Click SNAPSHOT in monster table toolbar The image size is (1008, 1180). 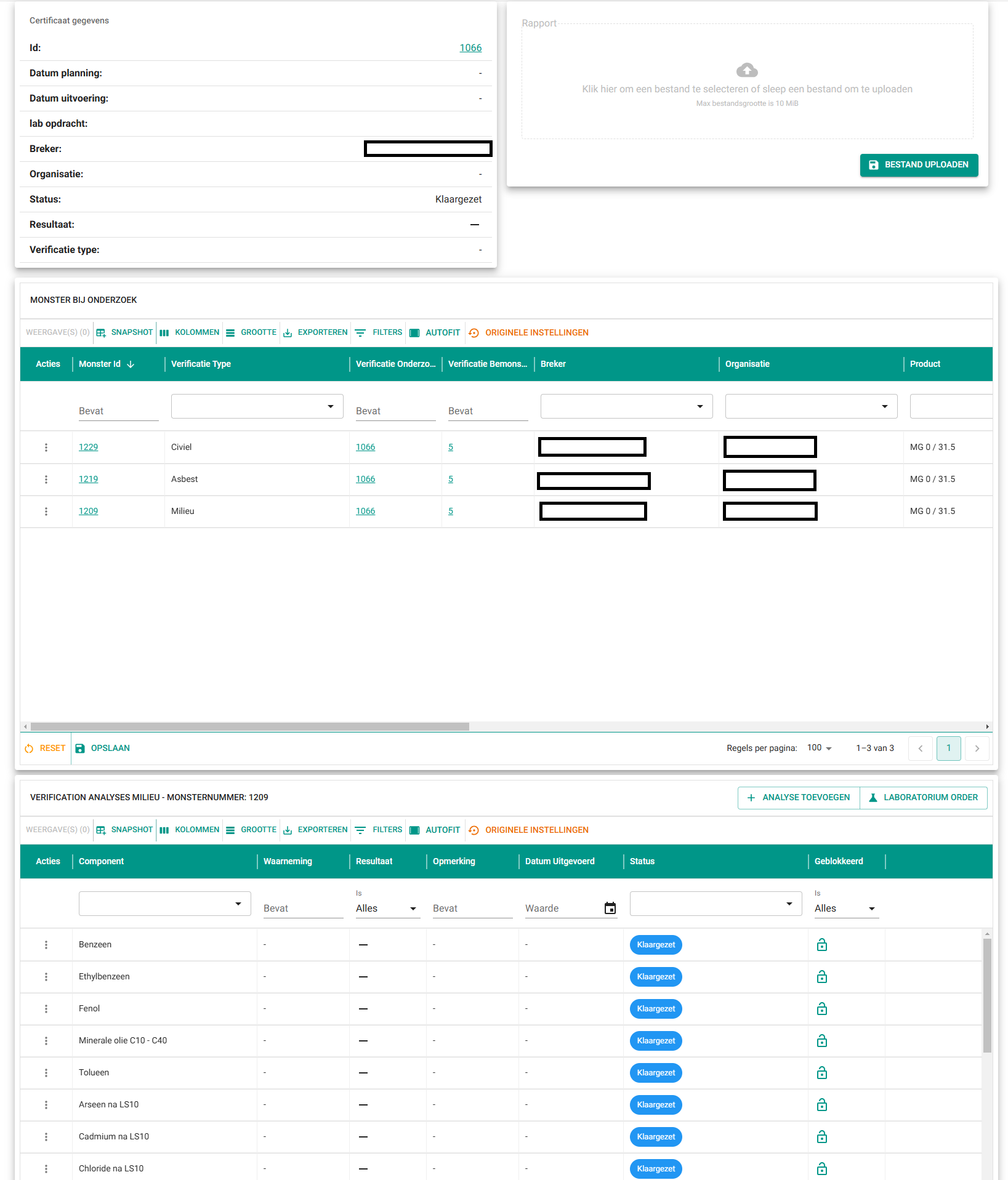pyautogui.click(x=124, y=332)
